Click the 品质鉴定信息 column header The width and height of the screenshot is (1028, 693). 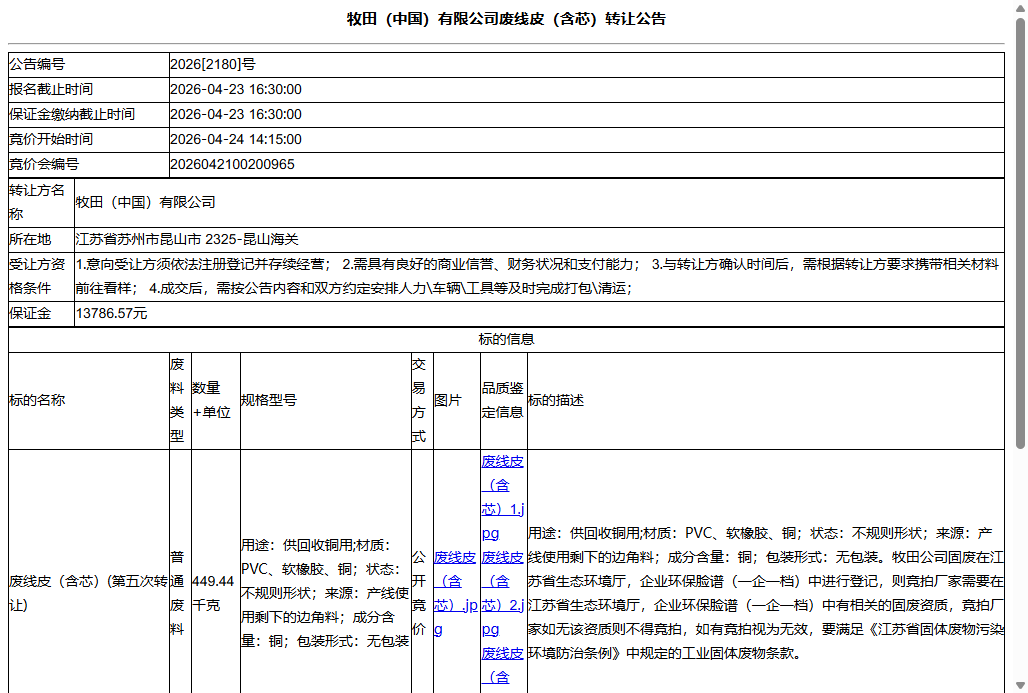pos(504,401)
